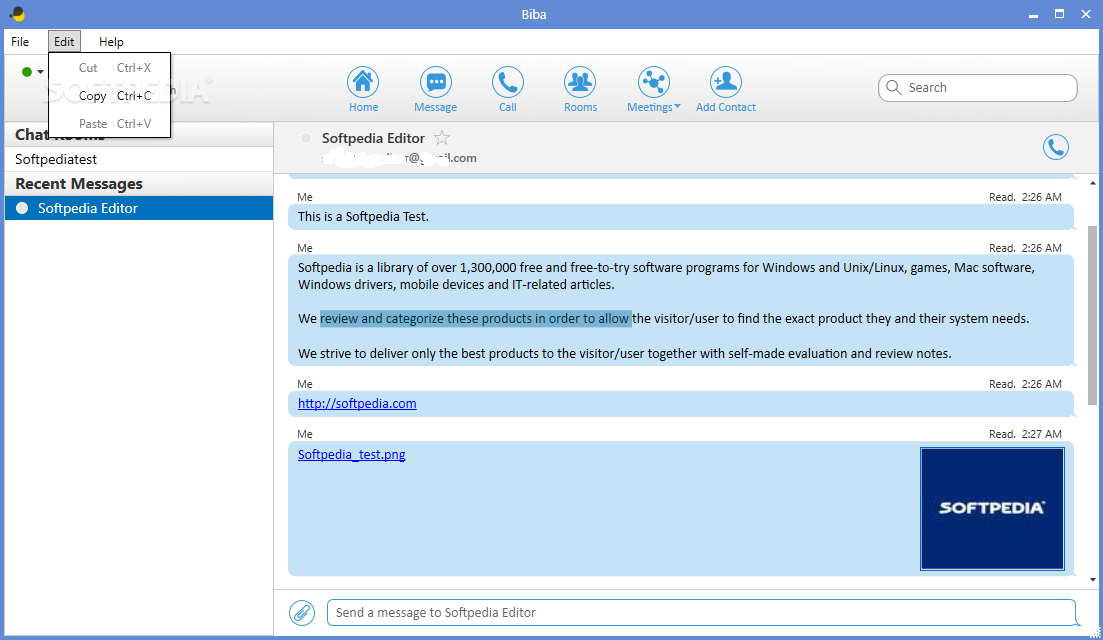Click the Add Contact icon
Image resolution: width=1103 pixels, height=640 pixels.
[x=725, y=83]
